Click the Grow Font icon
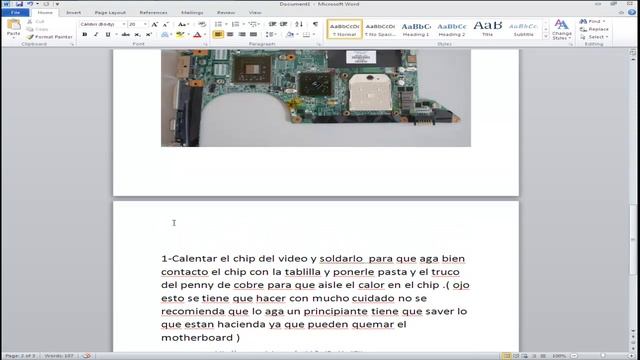This screenshot has height=360, width=640. pos(155,24)
